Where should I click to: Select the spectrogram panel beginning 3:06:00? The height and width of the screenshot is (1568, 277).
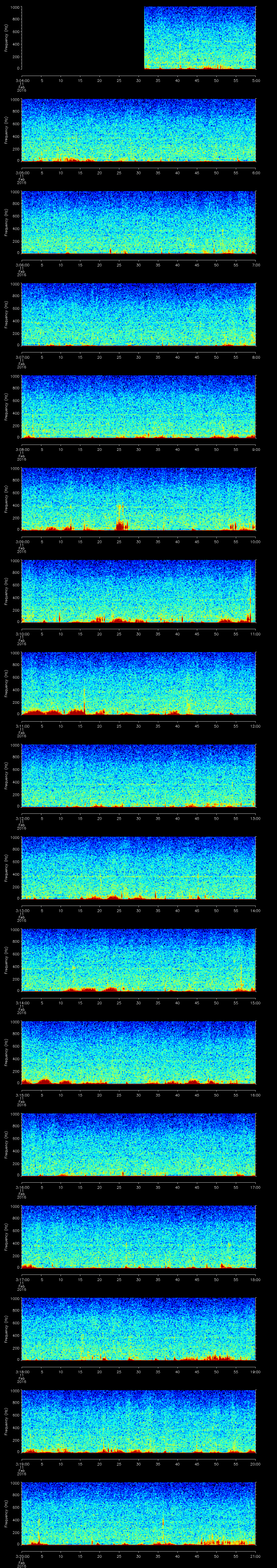coord(139,222)
